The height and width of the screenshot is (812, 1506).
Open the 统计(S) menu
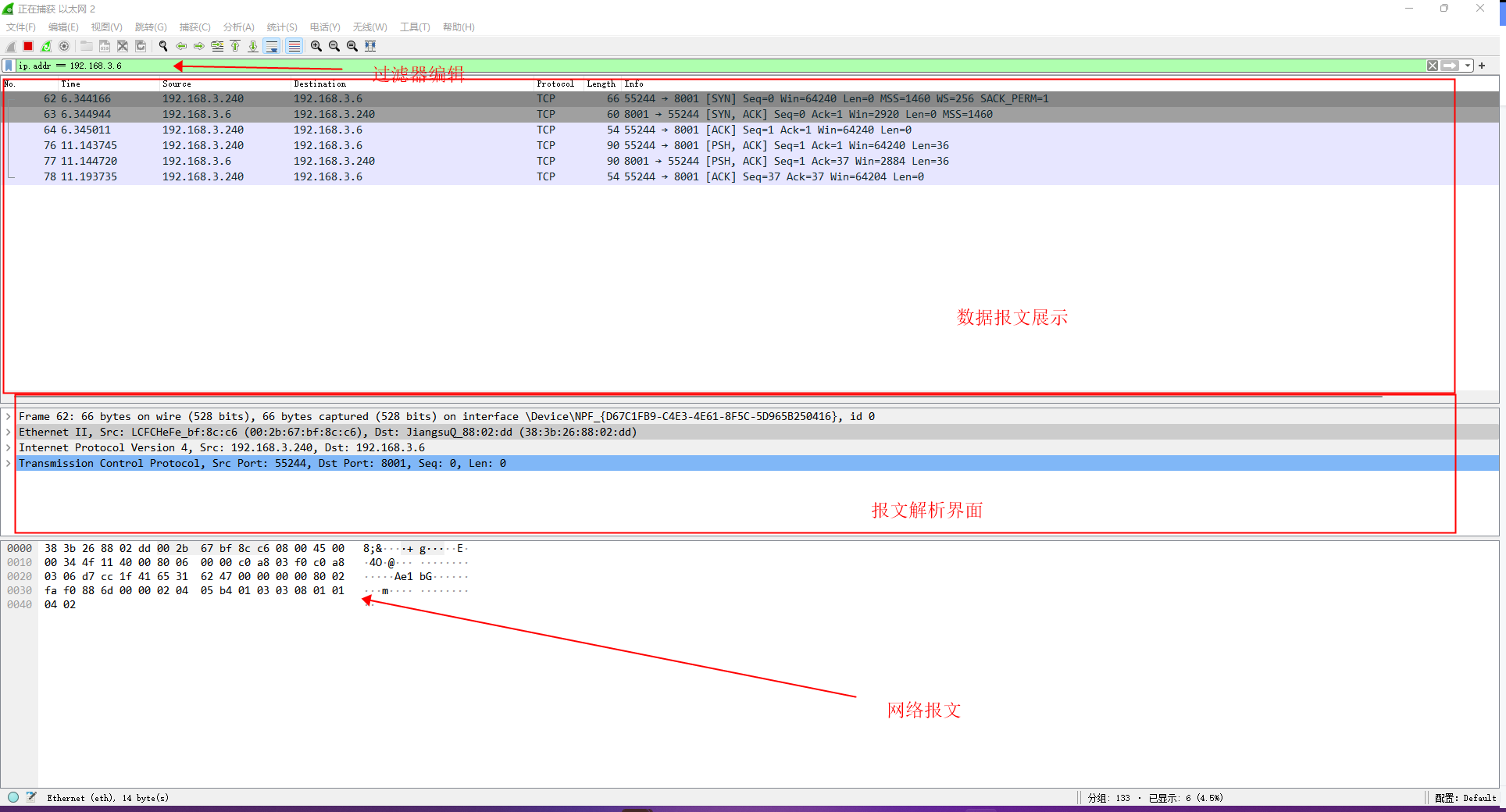pyautogui.click(x=281, y=27)
